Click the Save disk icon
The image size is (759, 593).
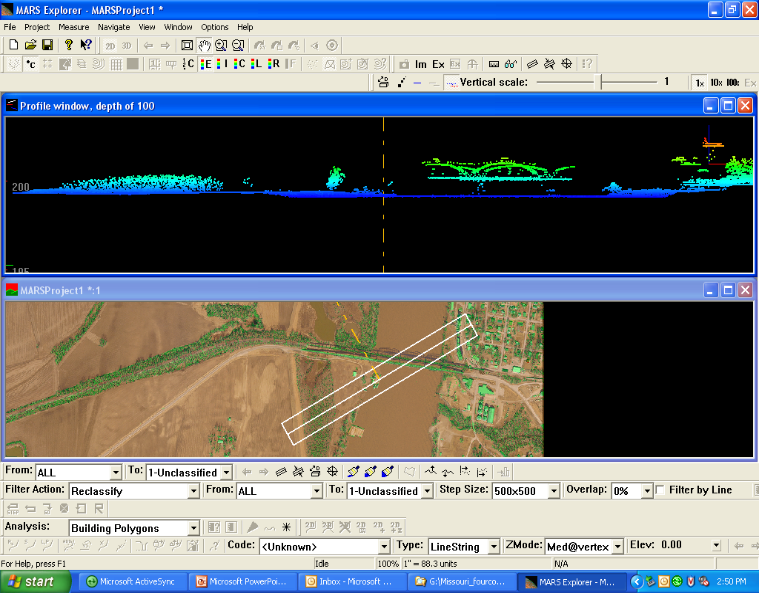point(46,45)
